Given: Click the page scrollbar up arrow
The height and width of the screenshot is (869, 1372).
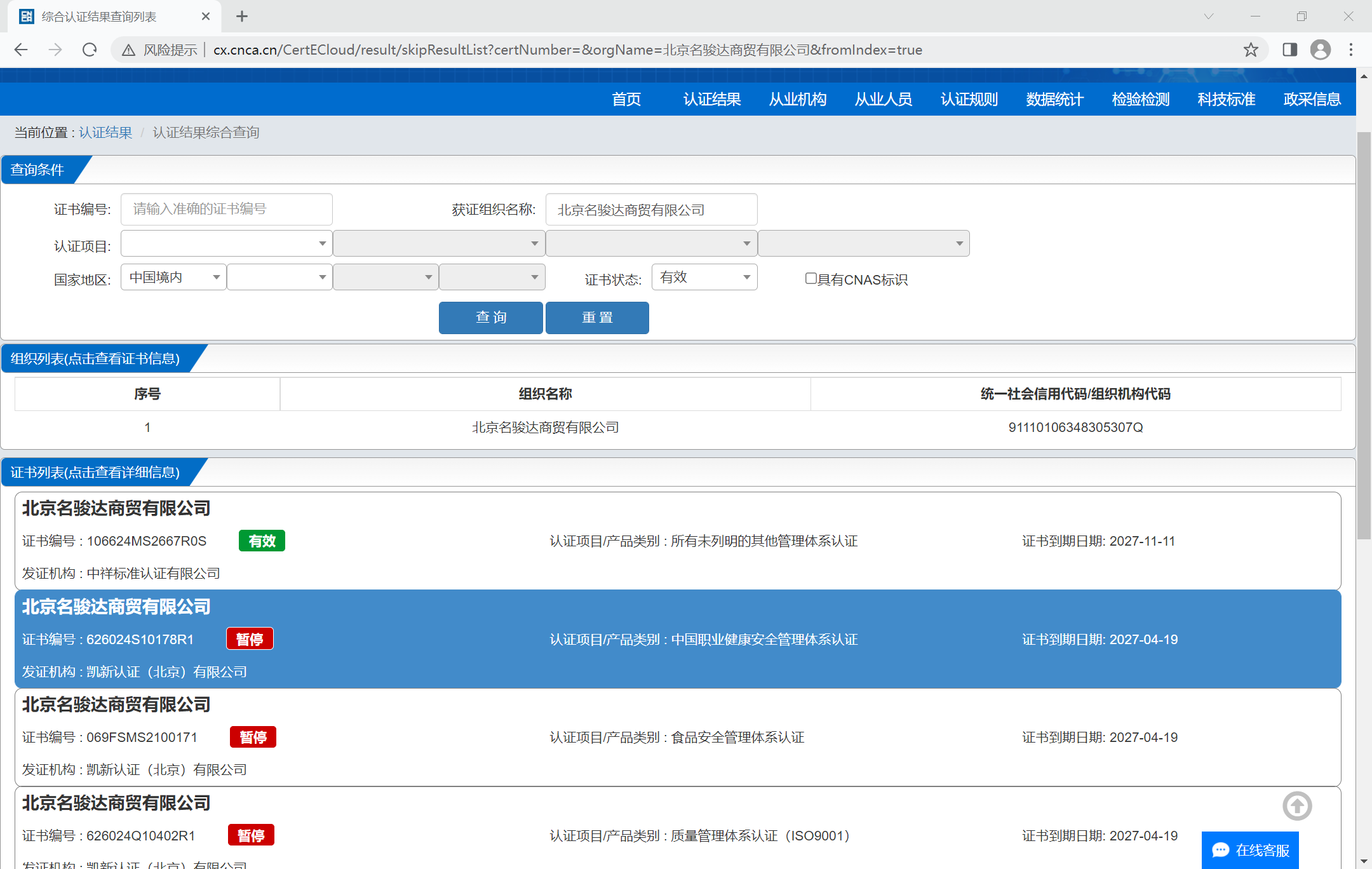Looking at the screenshot, I should [x=1364, y=76].
